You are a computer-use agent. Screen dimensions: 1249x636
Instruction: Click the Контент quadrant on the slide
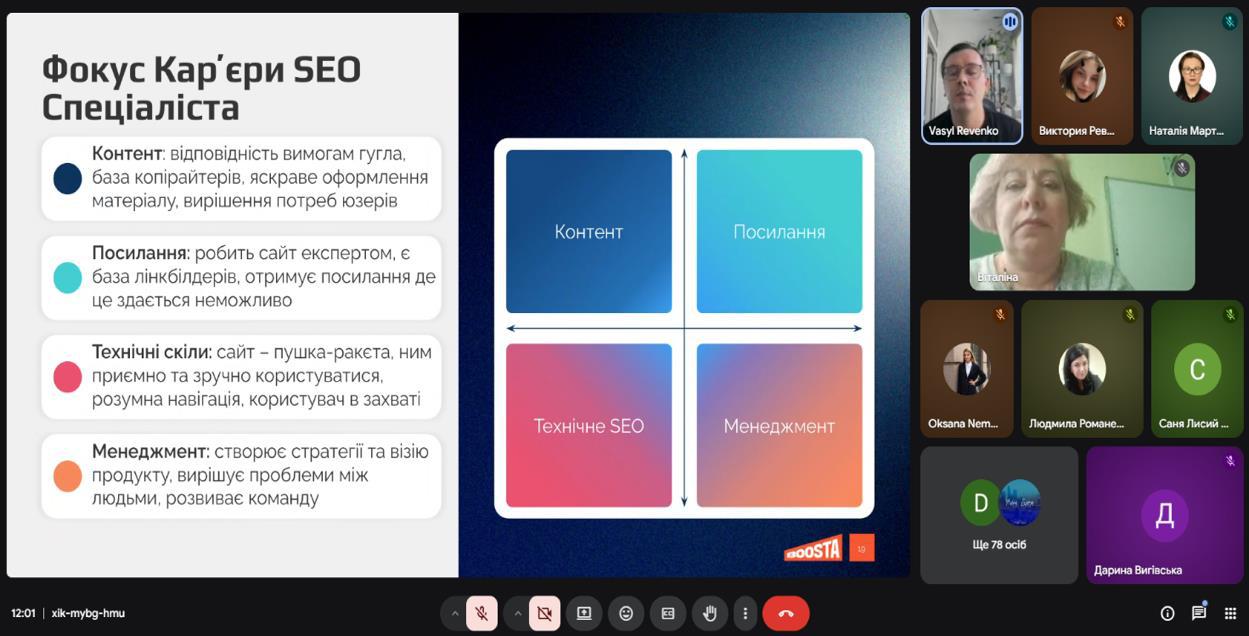pos(588,231)
